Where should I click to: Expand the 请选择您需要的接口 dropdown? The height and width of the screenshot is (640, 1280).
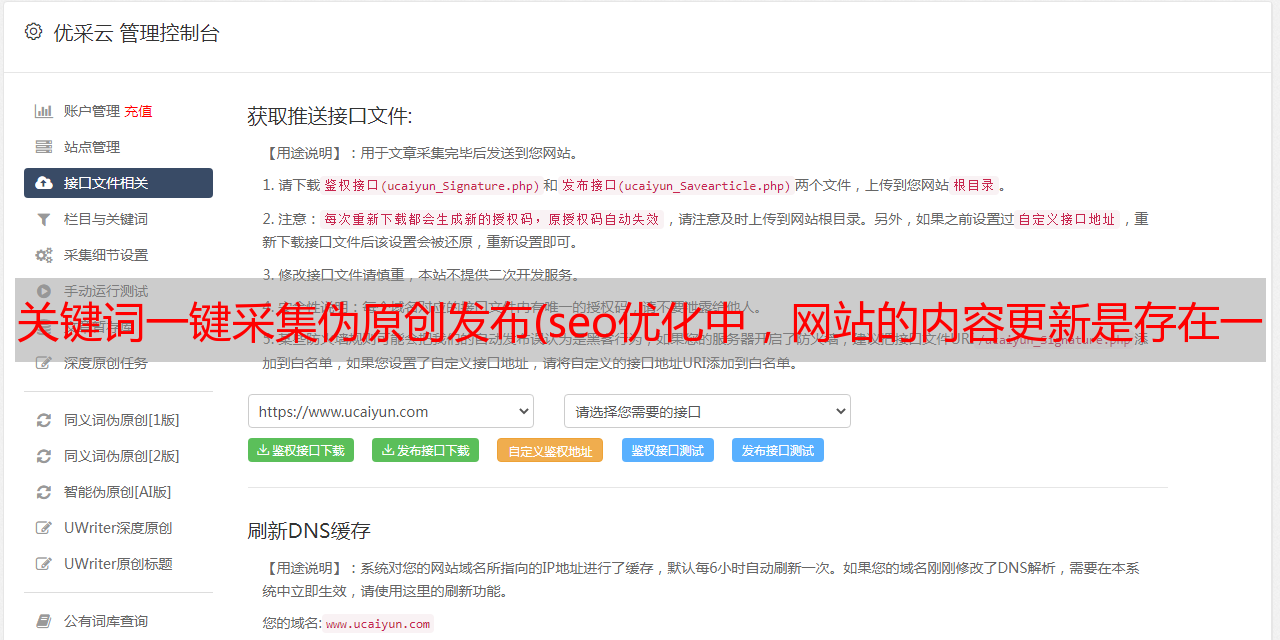pyautogui.click(x=707, y=411)
